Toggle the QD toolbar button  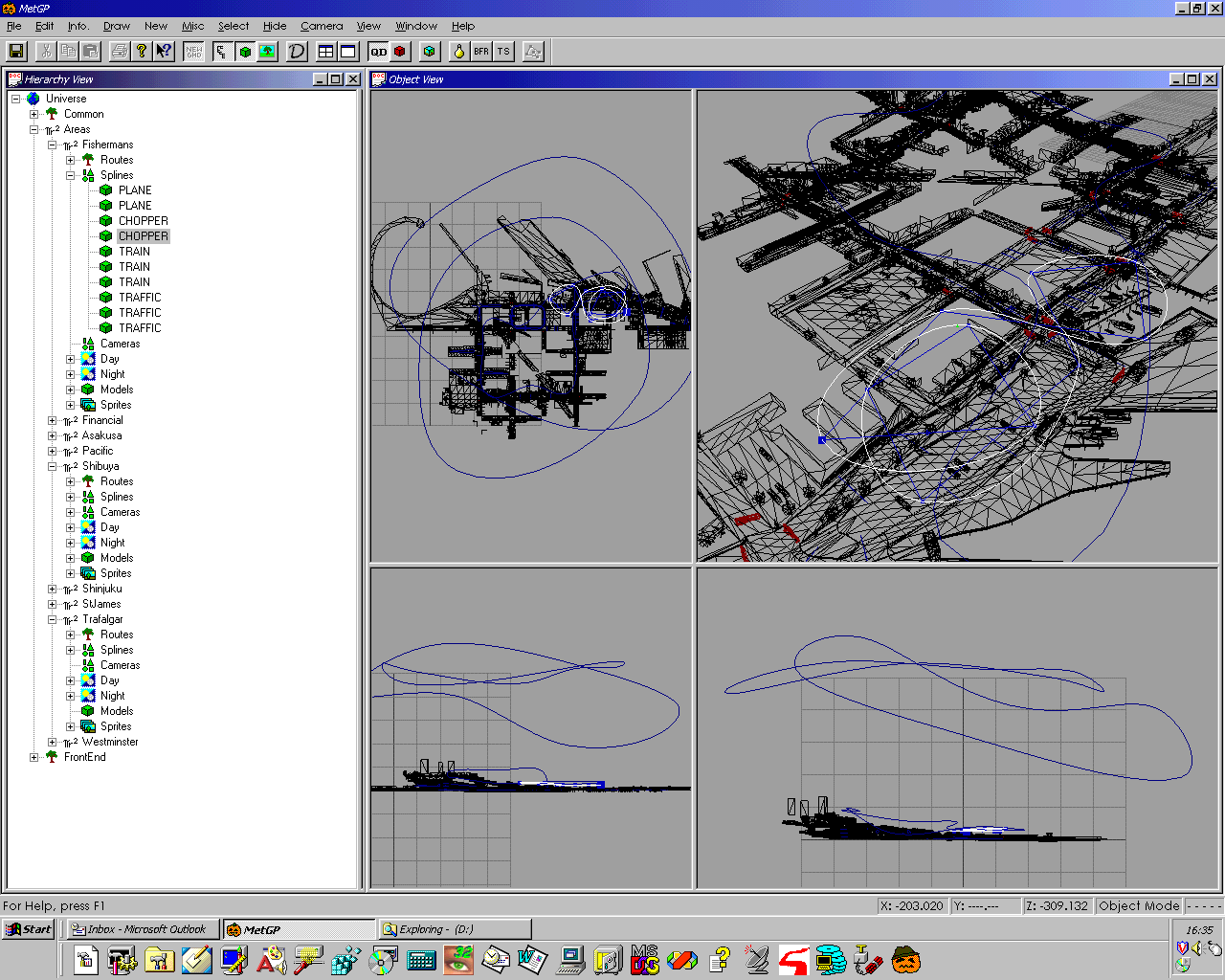[379, 52]
